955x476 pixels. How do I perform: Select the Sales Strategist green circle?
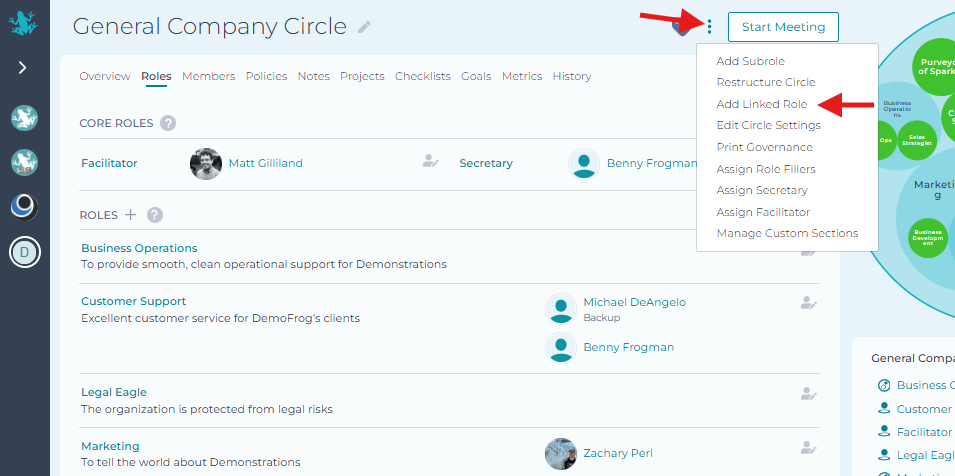point(916,140)
